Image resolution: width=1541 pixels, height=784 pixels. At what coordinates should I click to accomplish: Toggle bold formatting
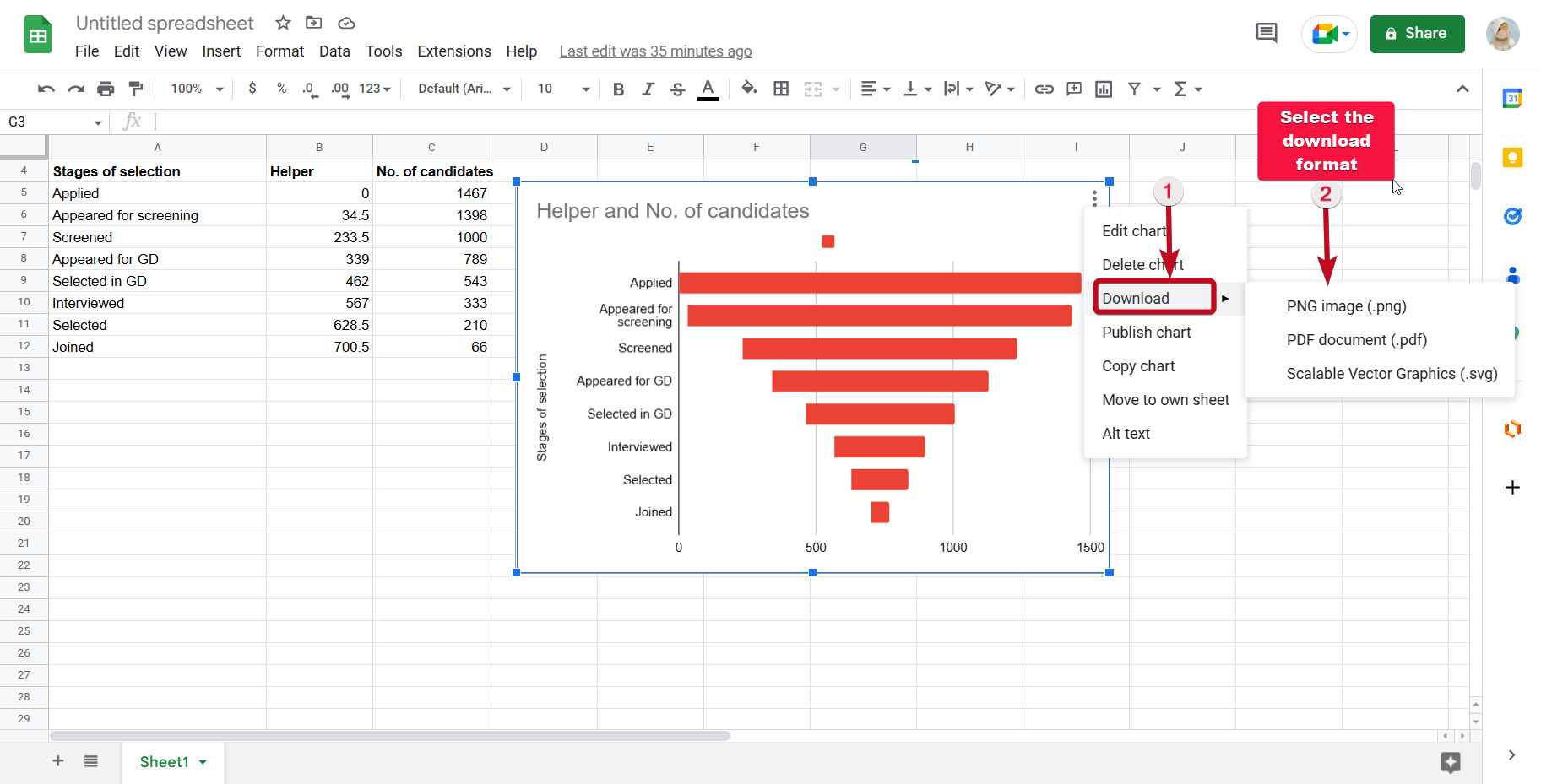[x=618, y=89]
